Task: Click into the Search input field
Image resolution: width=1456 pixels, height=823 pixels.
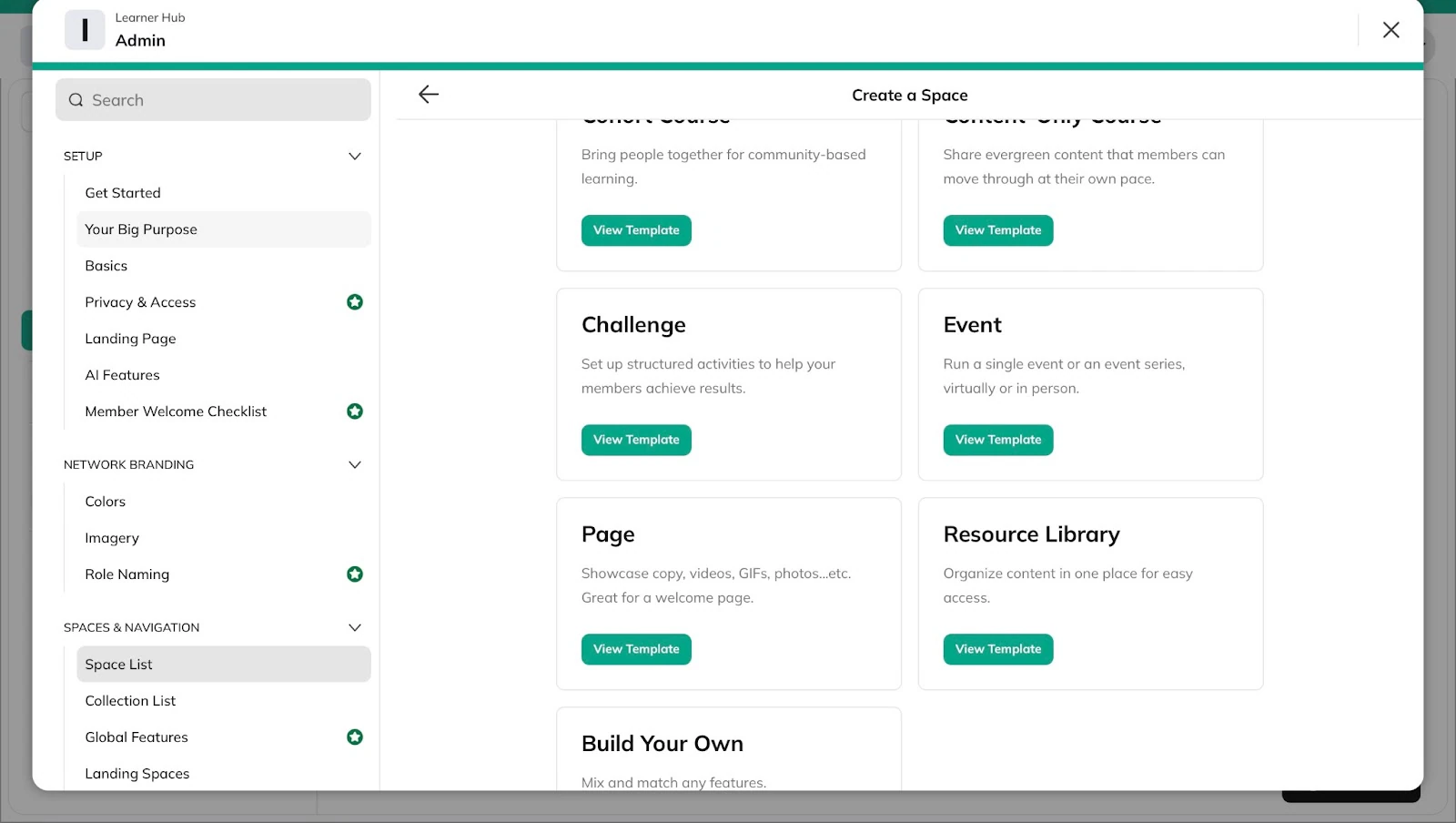Action: tap(213, 100)
